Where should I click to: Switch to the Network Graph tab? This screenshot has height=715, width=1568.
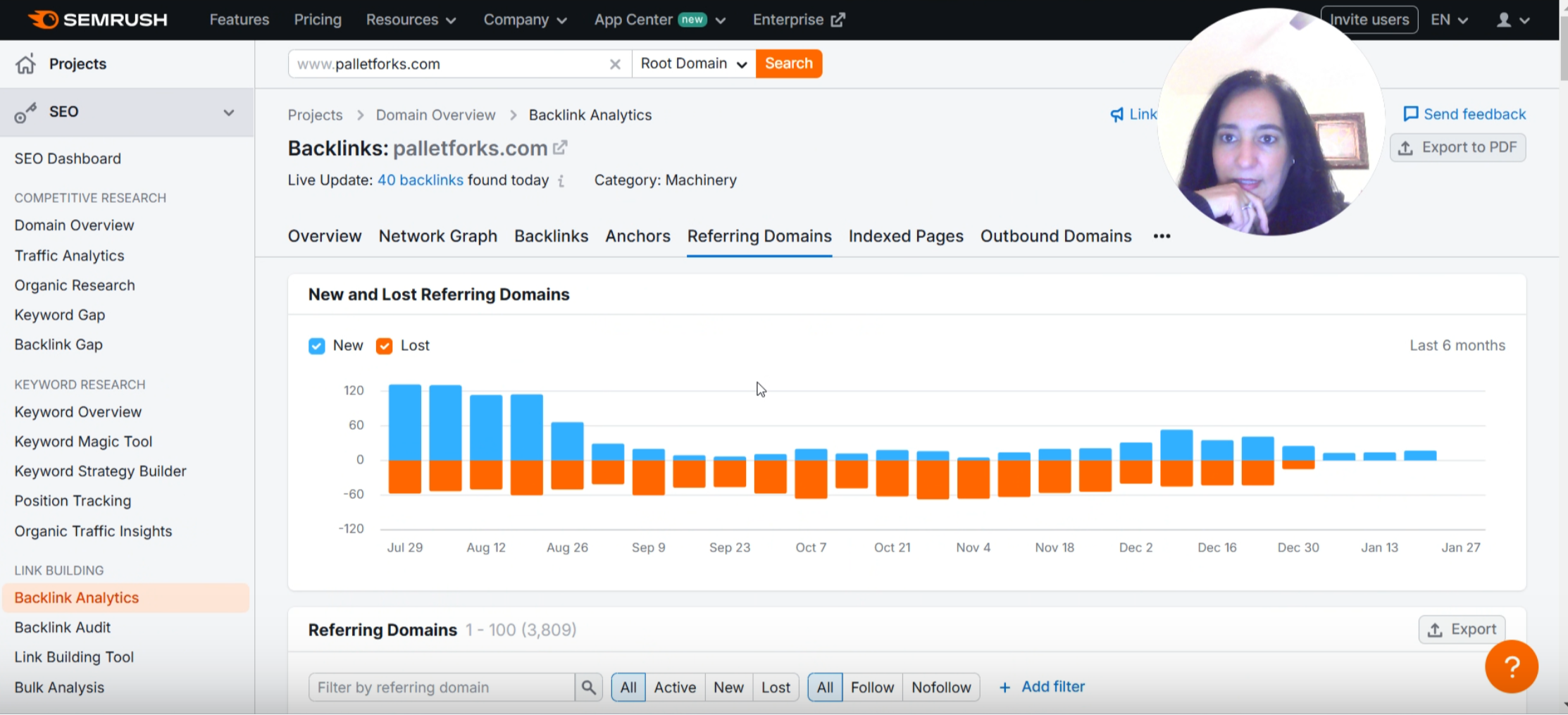pyautogui.click(x=438, y=237)
